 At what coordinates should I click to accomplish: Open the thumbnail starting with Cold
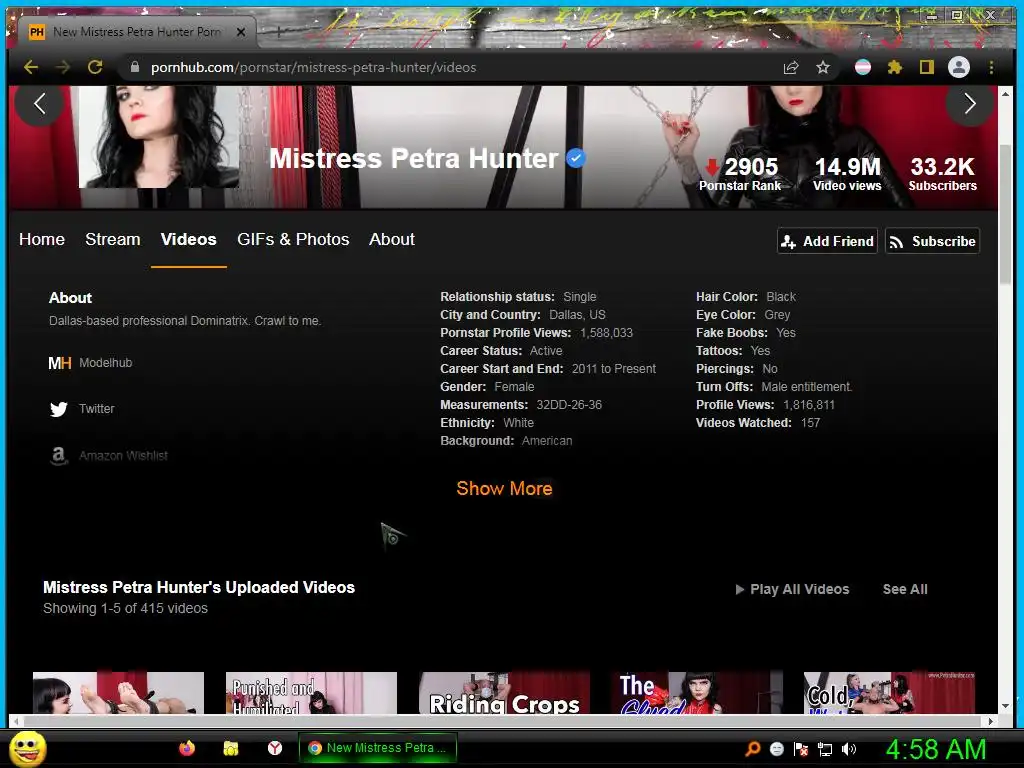click(x=889, y=693)
